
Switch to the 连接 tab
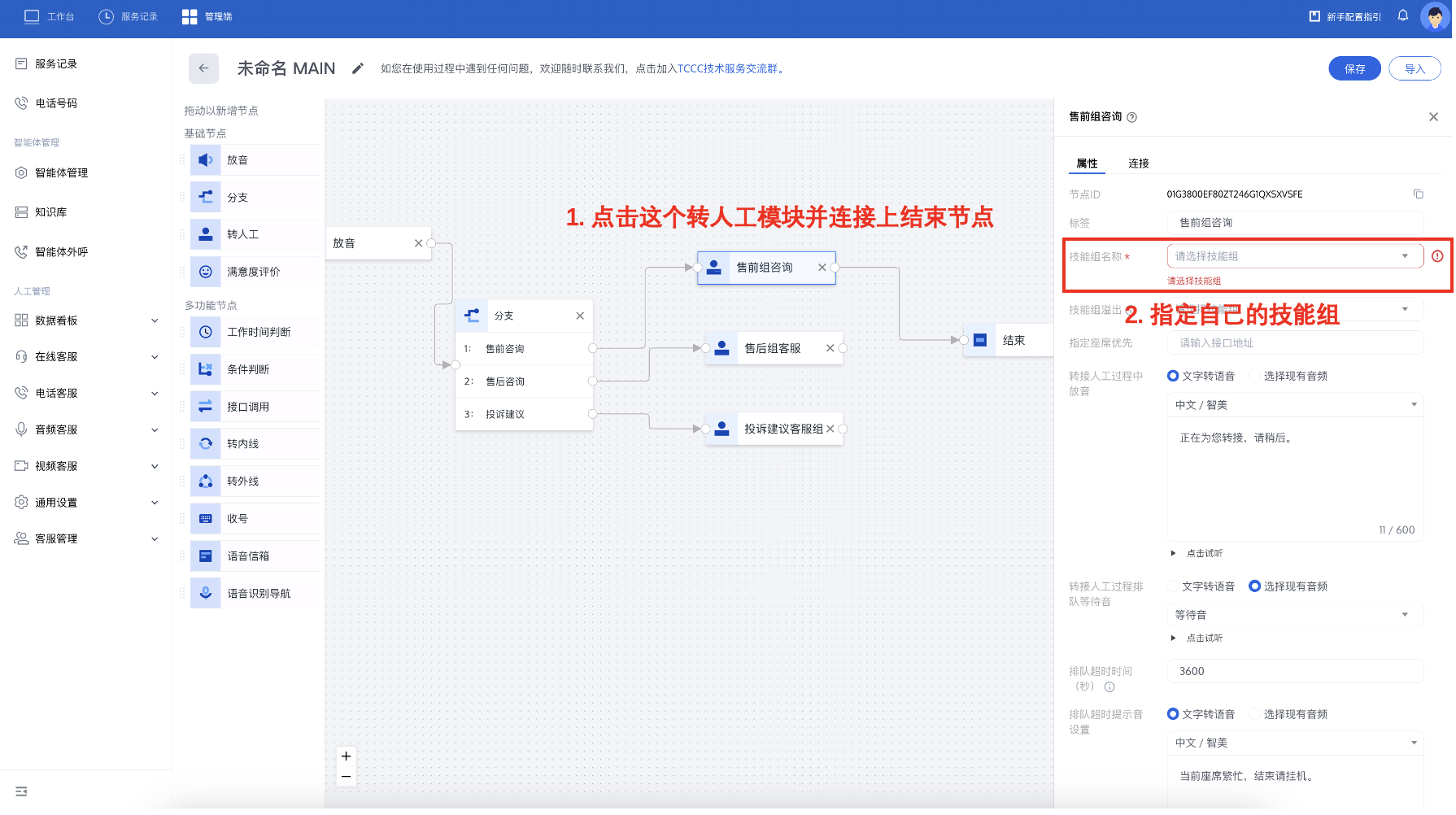click(1138, 163)
